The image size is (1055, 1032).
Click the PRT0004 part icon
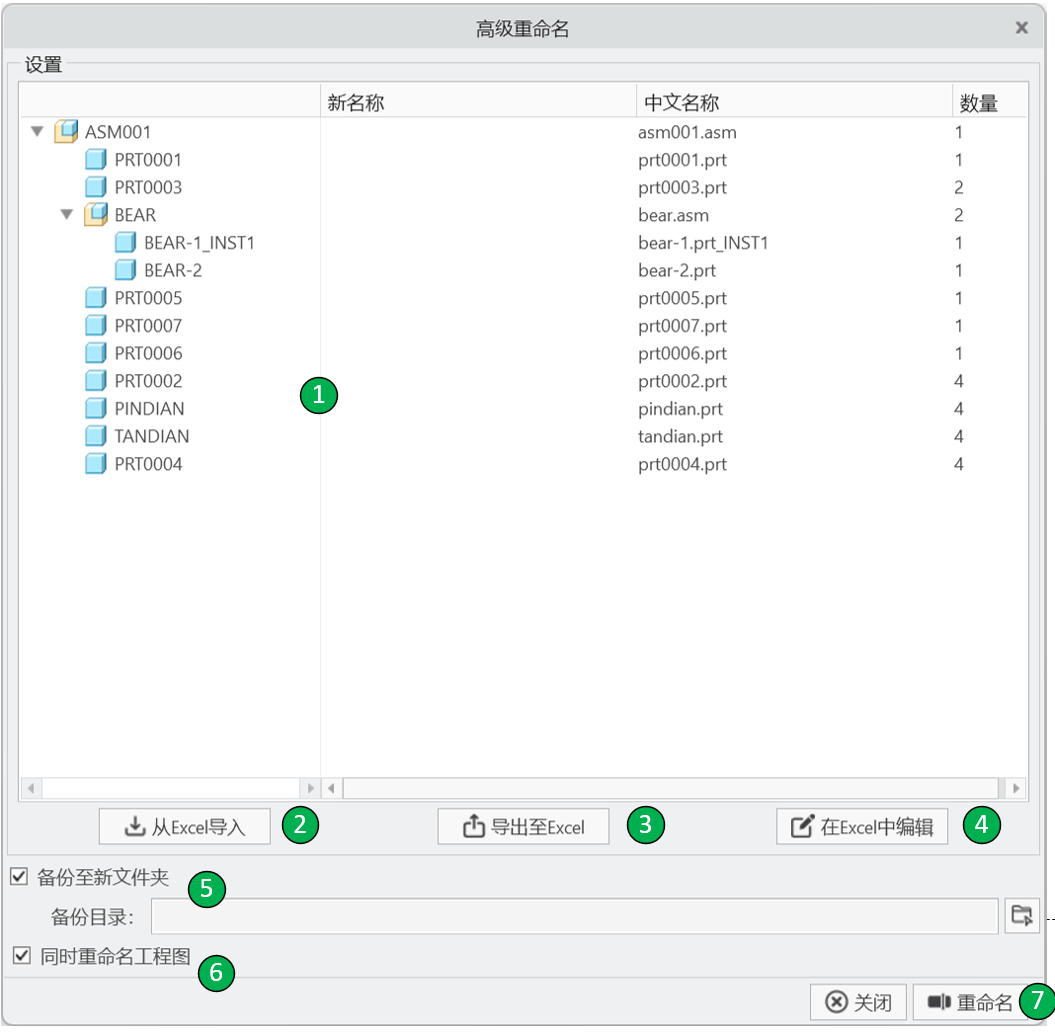[x=95, y=465]
